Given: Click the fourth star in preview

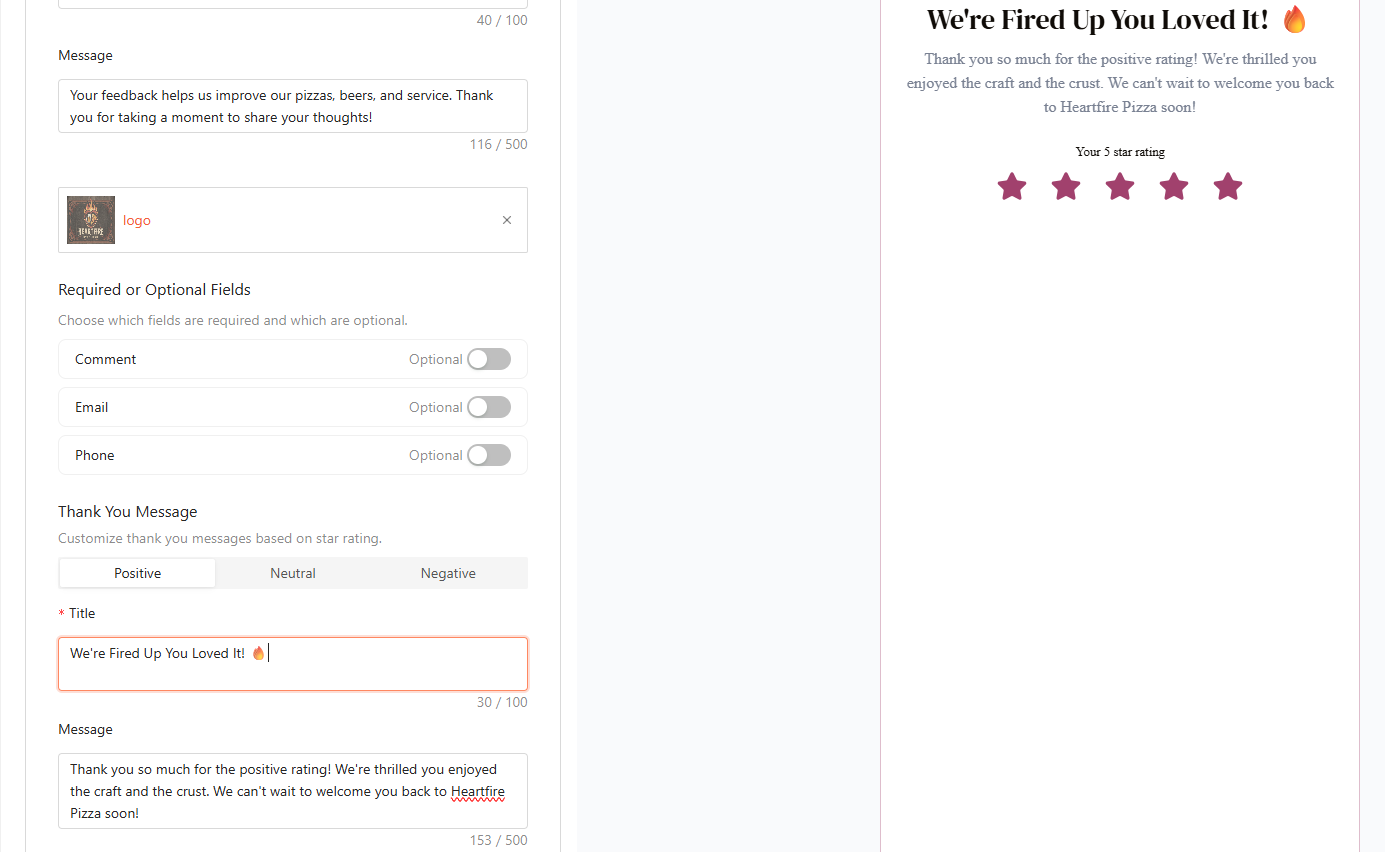Looking at the screenshot, I should click(1174, 187).
